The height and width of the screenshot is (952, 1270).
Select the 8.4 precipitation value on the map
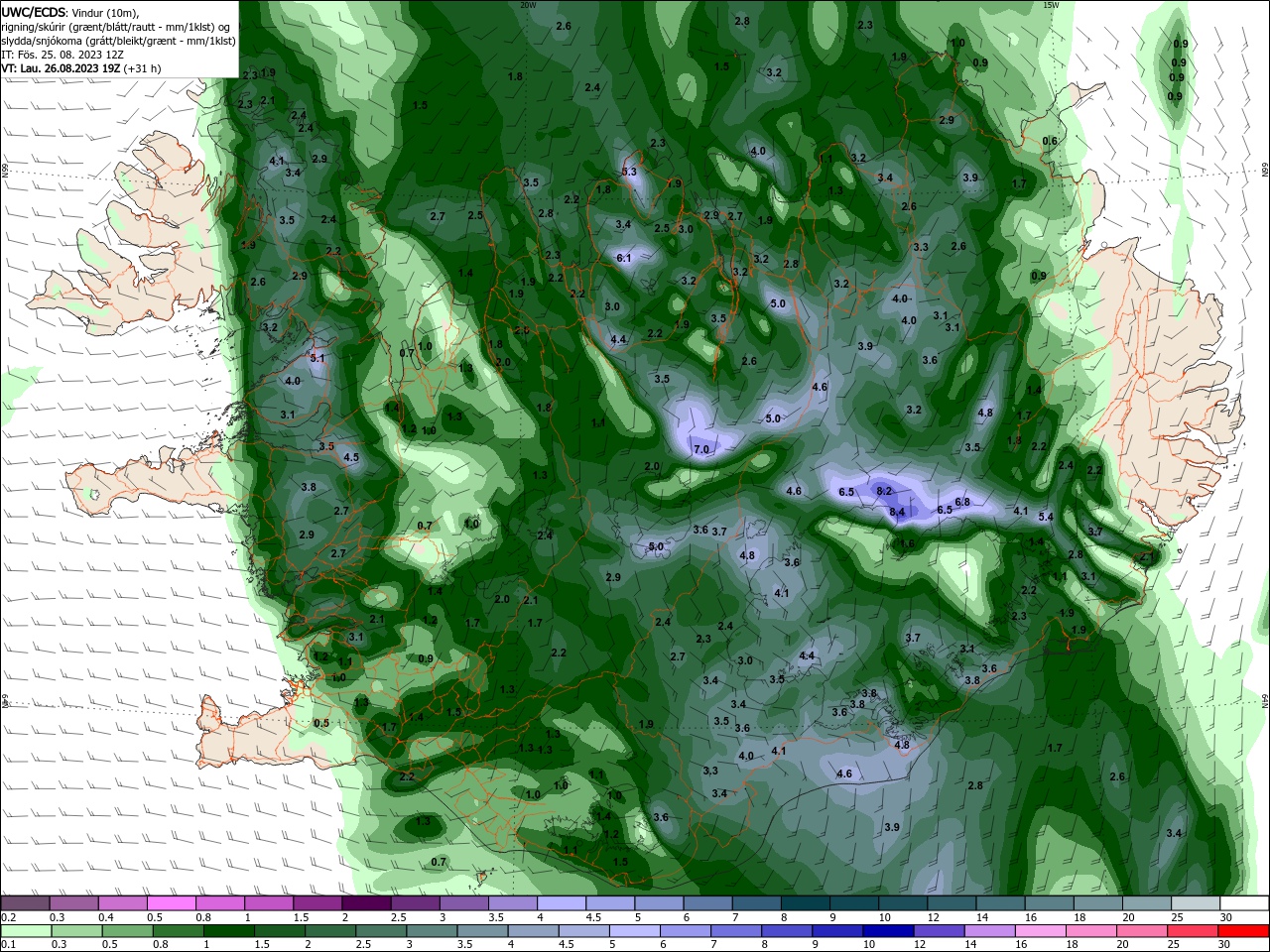[897, 512]
